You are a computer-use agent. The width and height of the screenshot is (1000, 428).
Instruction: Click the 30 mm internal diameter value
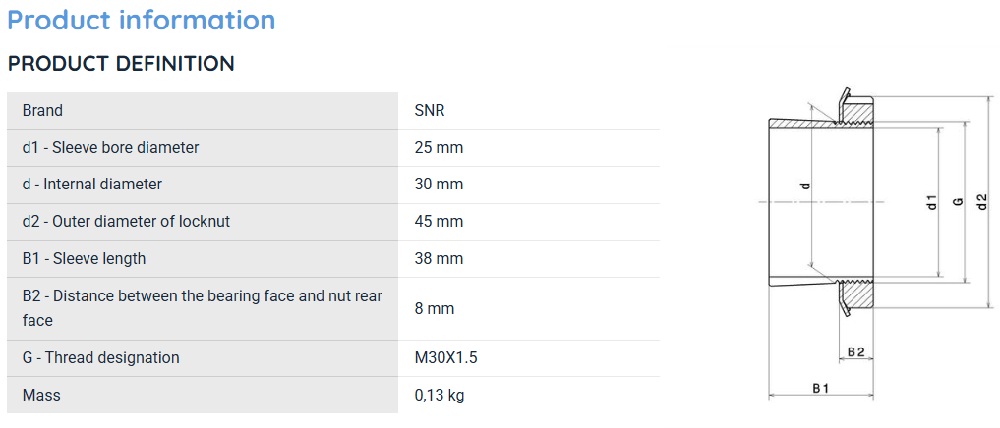[439, 184]
